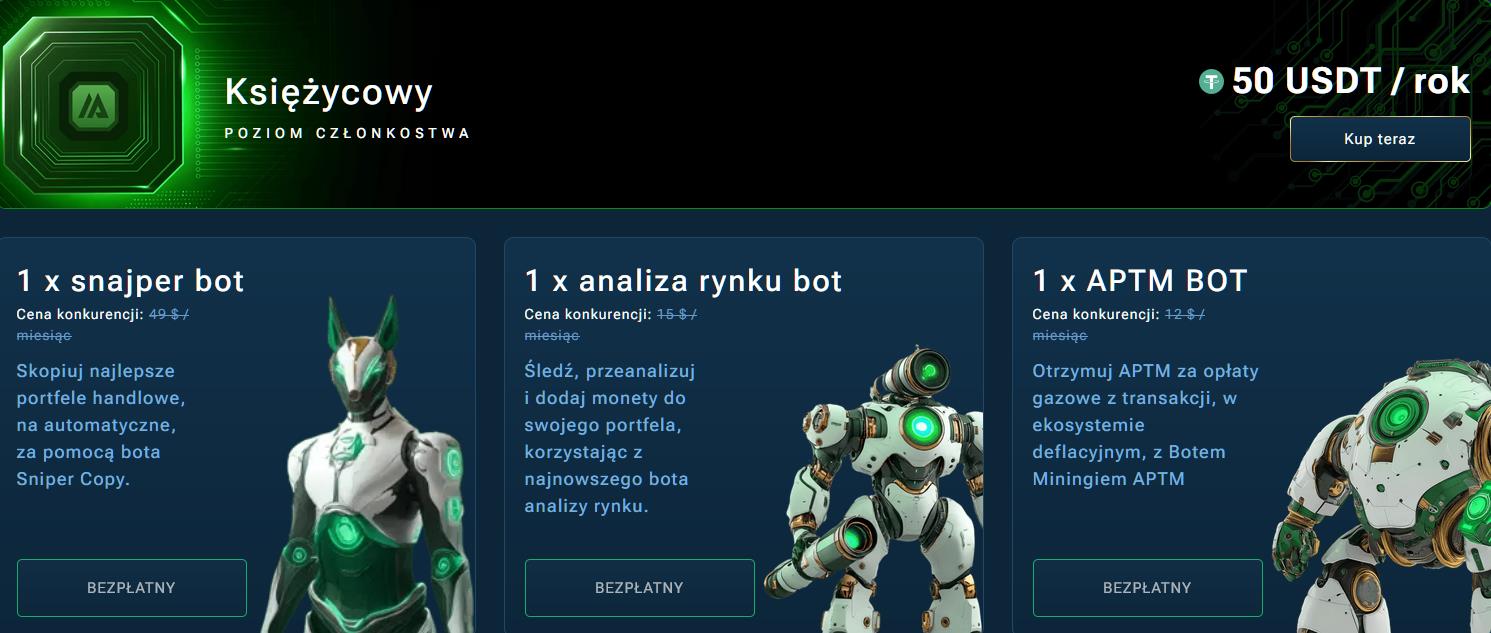Image resolution: width=1491 pixels, height=633 pixels.
Task: Click the 1 x analiza rynku bot heading
Action: pyautogui.click(x=684, y=281)
